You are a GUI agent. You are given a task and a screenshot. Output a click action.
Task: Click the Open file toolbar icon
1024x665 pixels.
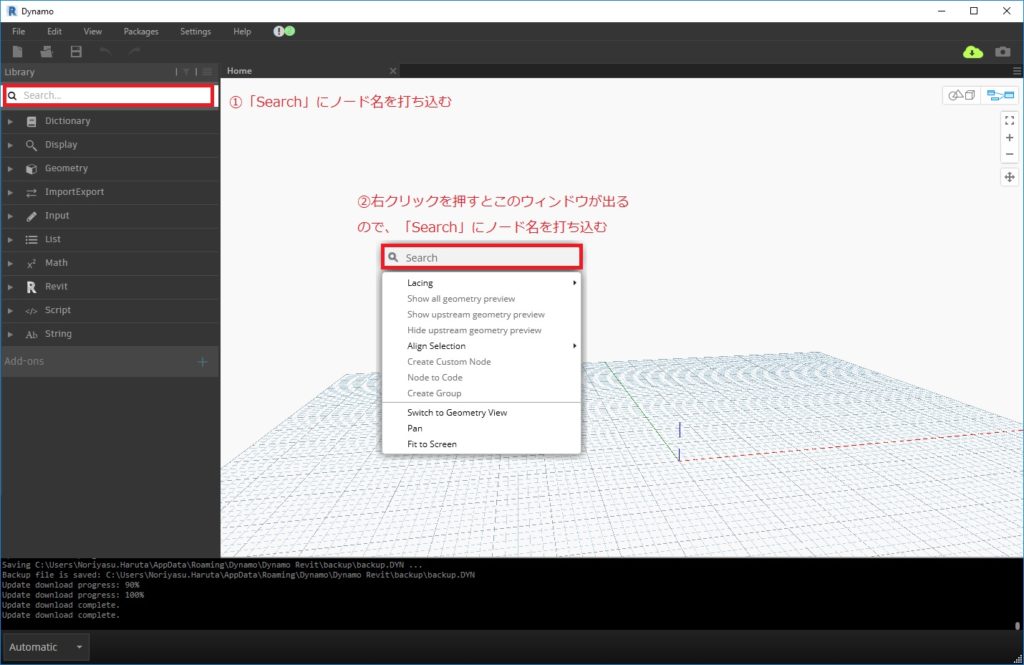pos(46,52)
